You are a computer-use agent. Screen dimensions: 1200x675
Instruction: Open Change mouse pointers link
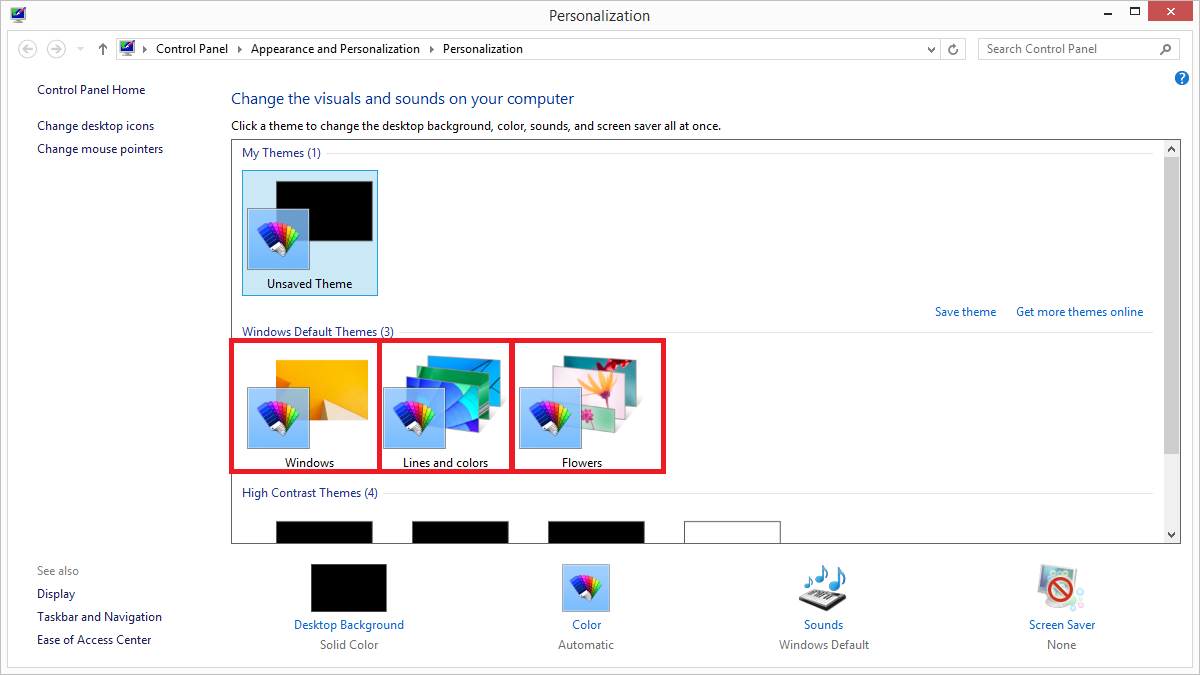coord(100,149)
